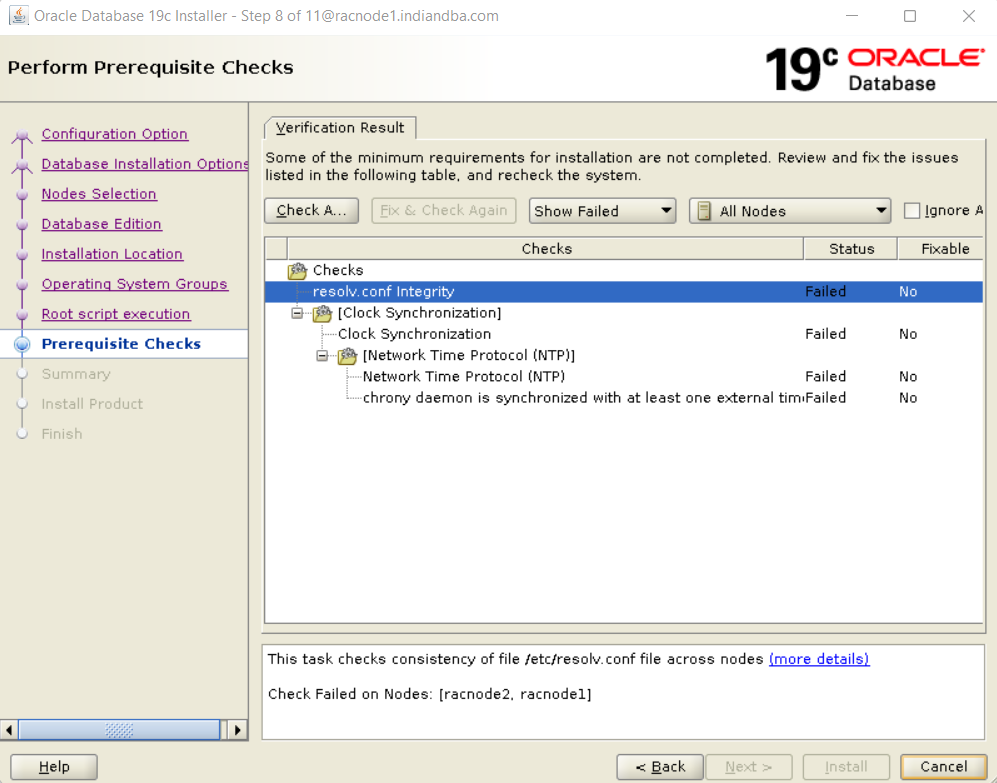Click the Nodes Selection step bullet
This screenshot has height=783, width=997.
pos(22,195)
